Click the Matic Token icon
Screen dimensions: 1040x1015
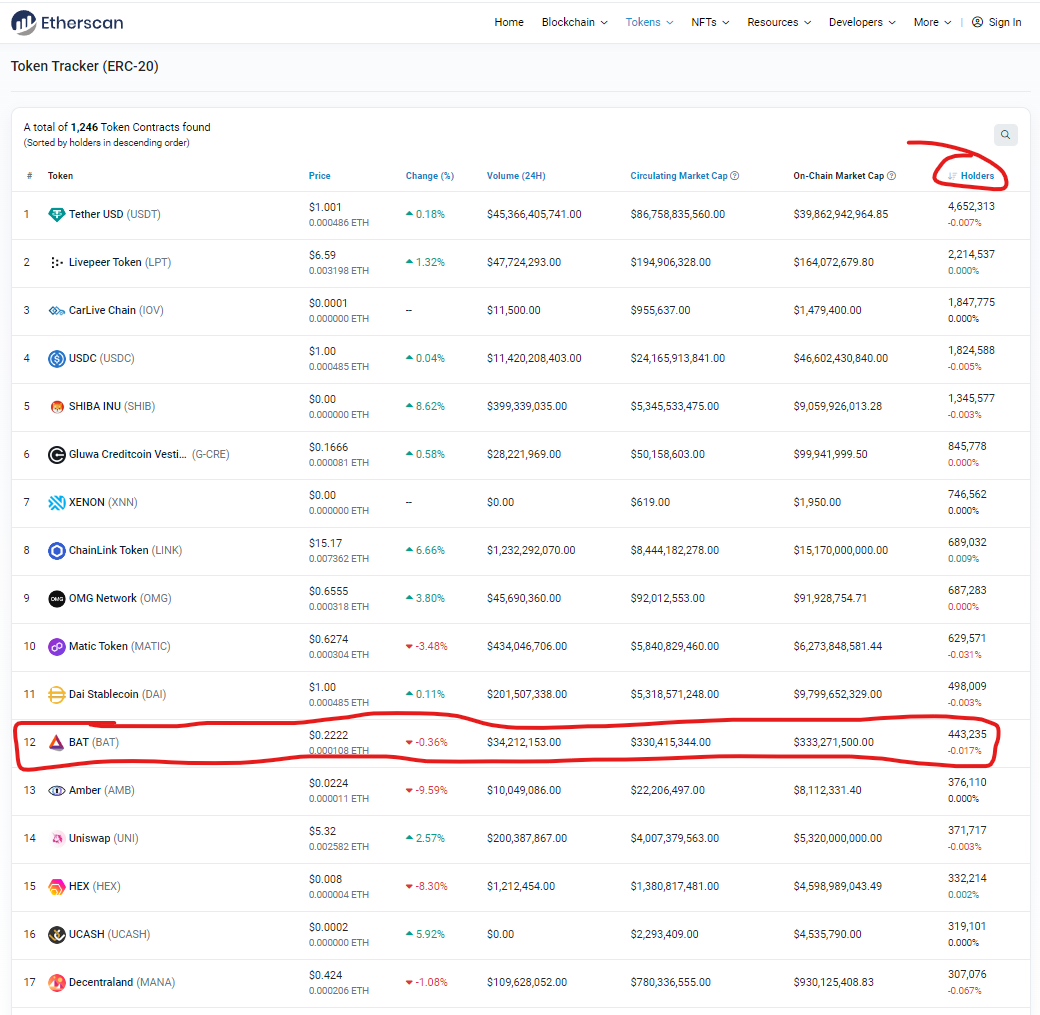pos(57,646)
